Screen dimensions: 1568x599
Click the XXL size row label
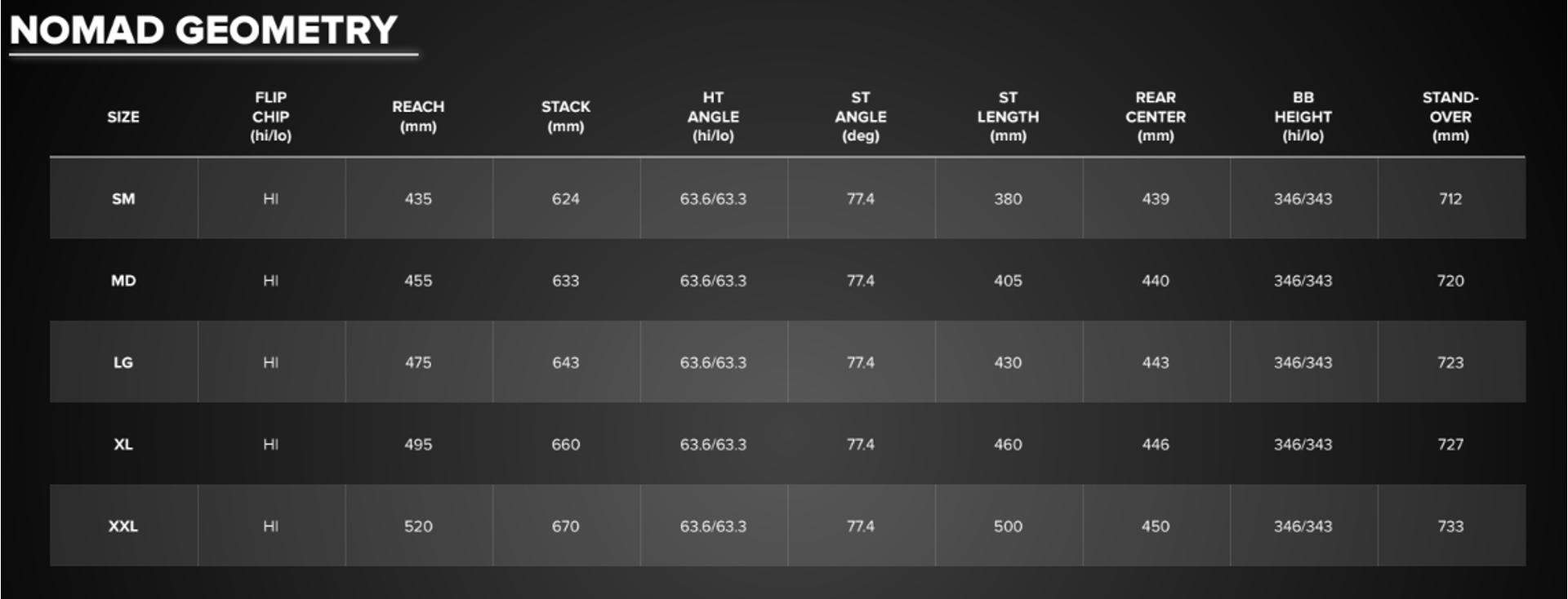(123, 526)
